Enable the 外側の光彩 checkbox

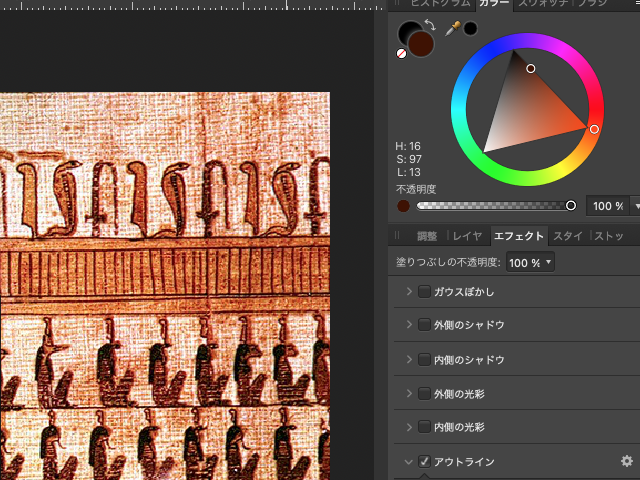pyautogui.click(x=424, y=393)
